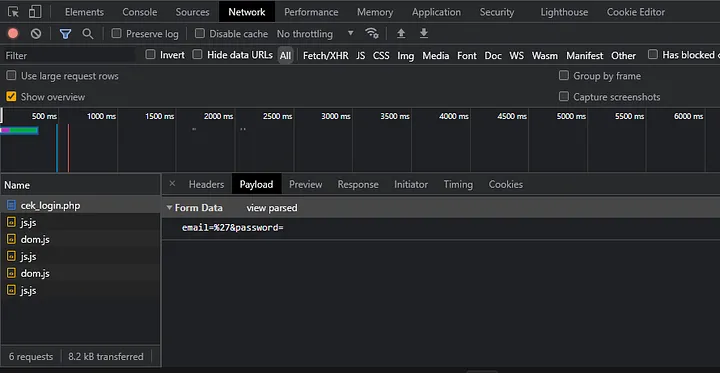
Task: Filter requests by Manifest type
Action: [585, 56]
